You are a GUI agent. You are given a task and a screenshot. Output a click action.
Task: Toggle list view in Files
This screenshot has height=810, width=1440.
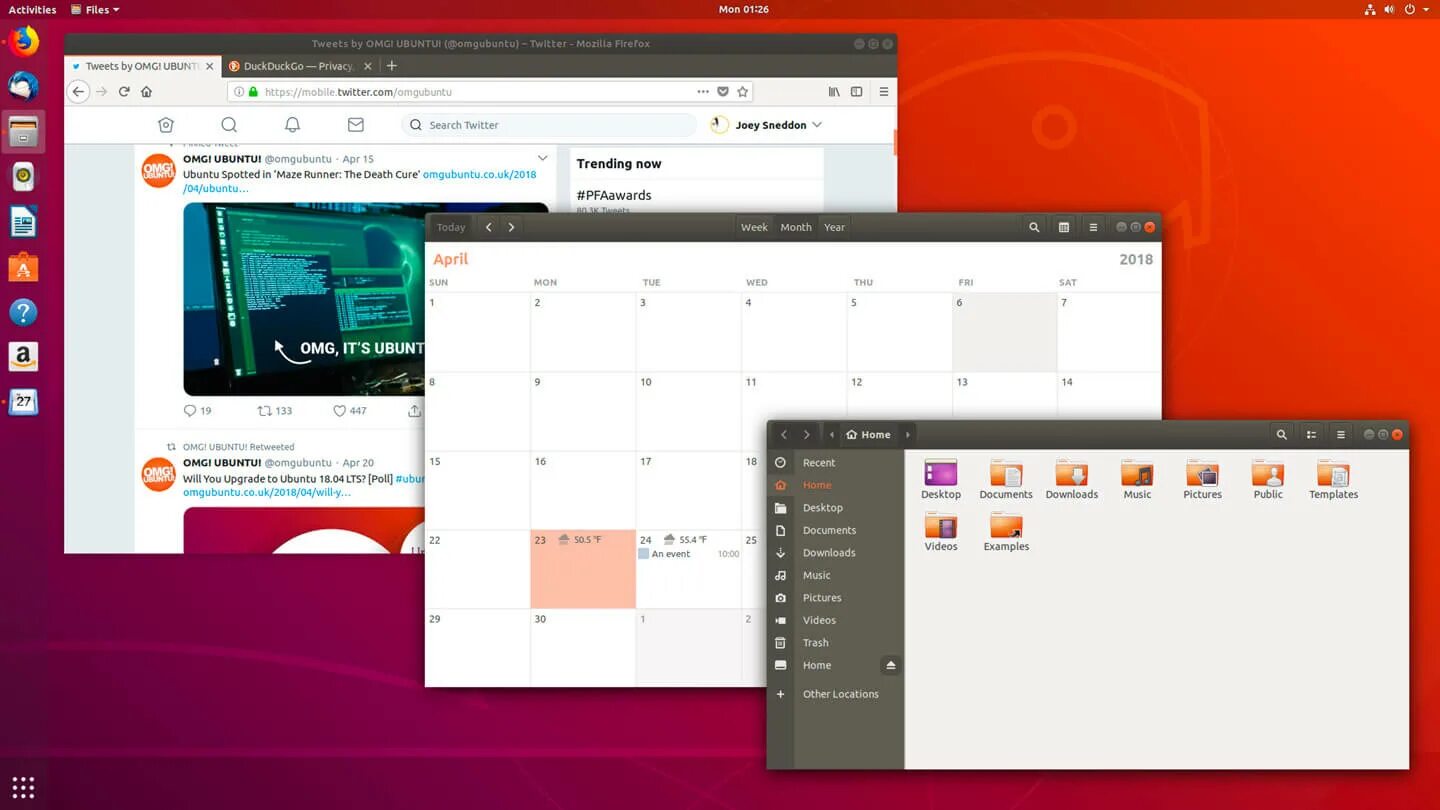coord(1311,434)
